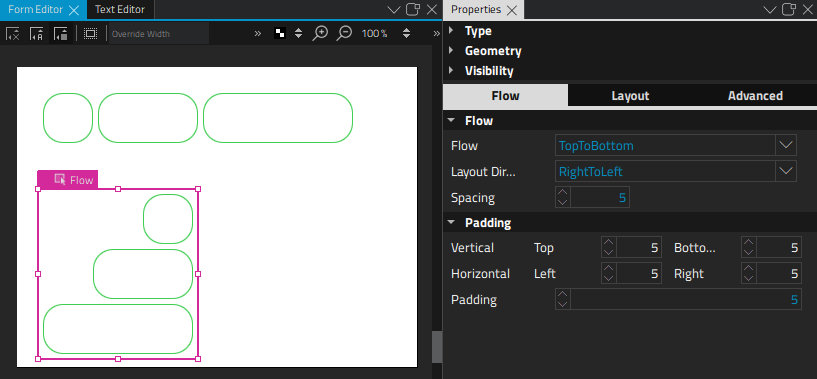Open the zoom level up-down arrows
The width and height of the screenshot is (817, 379).
click(406, 33)
